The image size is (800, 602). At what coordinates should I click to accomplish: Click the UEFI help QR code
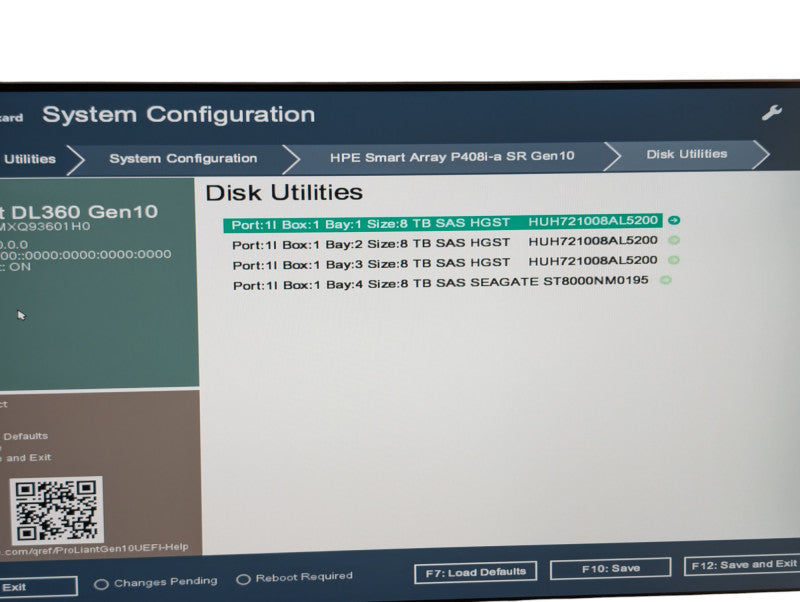[x=56, y=510]
